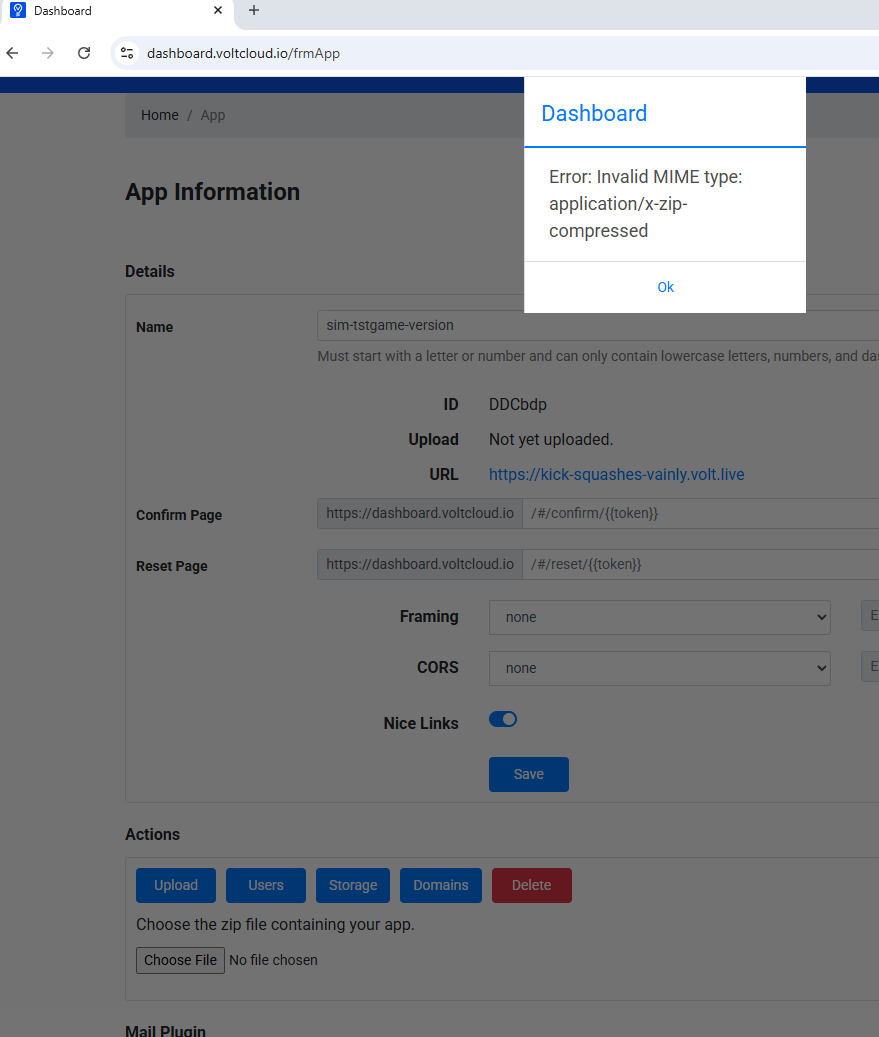Click the browser back arrow

click(13, 53)
